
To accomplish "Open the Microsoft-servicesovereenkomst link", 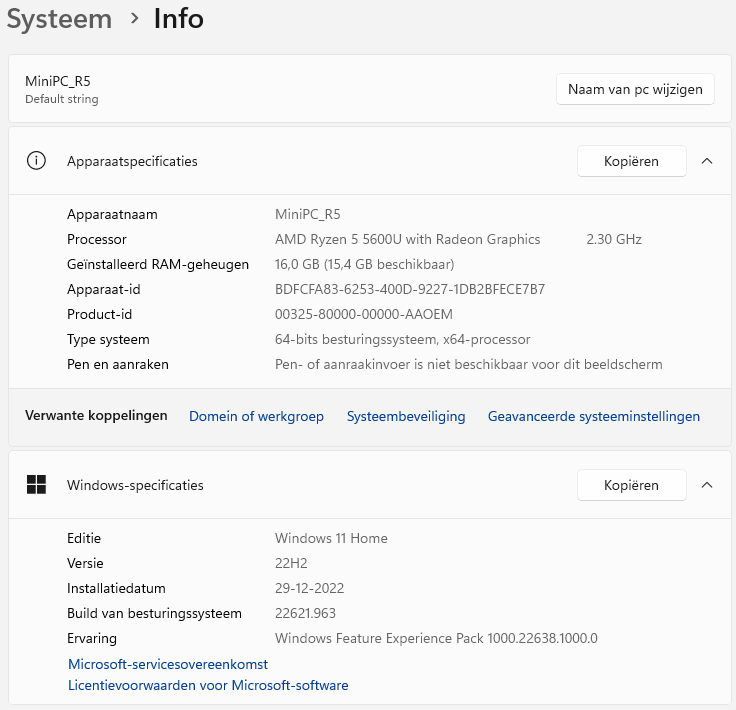I will pyautogui.click(x=168, y=664).
